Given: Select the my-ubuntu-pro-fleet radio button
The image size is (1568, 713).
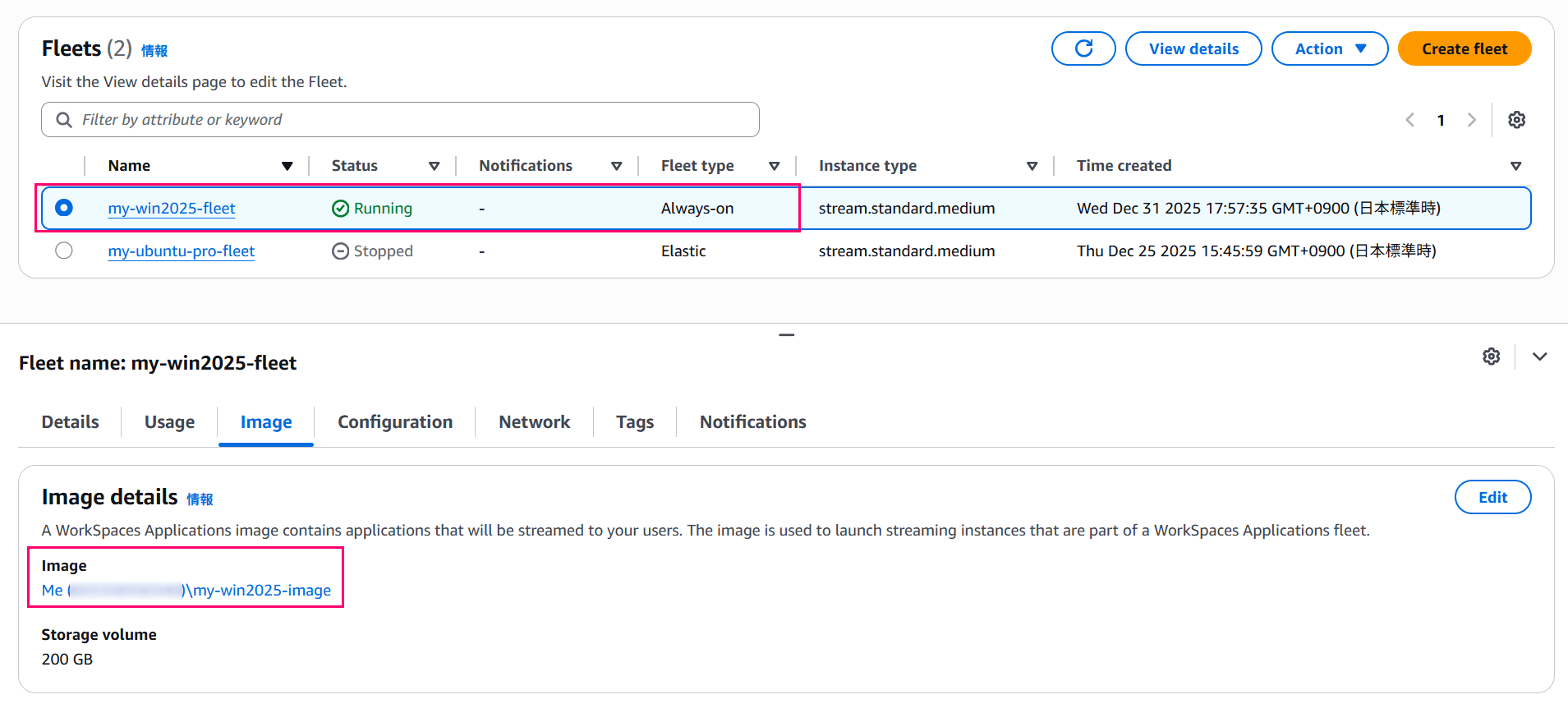Looking at the screenshot, I should (x=64, y=251).
